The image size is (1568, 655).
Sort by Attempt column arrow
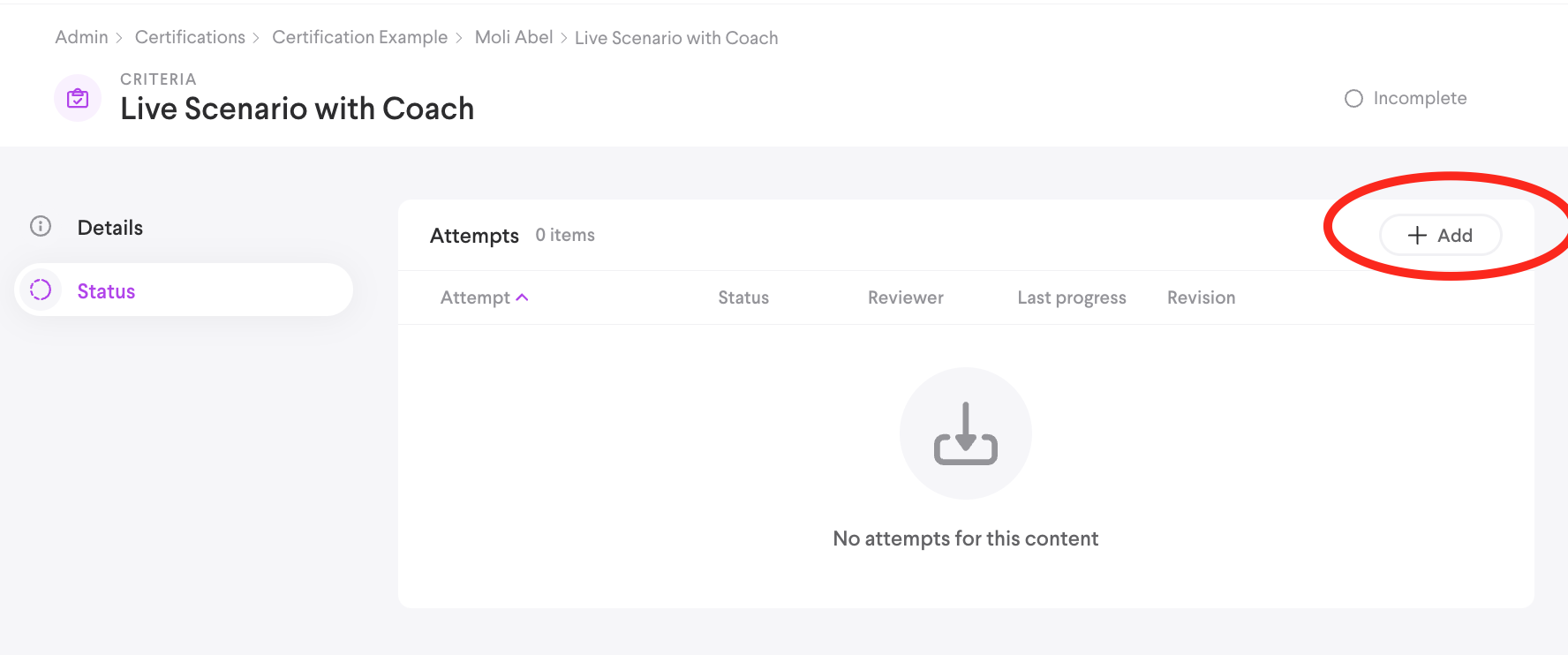(x=523, y=297)
